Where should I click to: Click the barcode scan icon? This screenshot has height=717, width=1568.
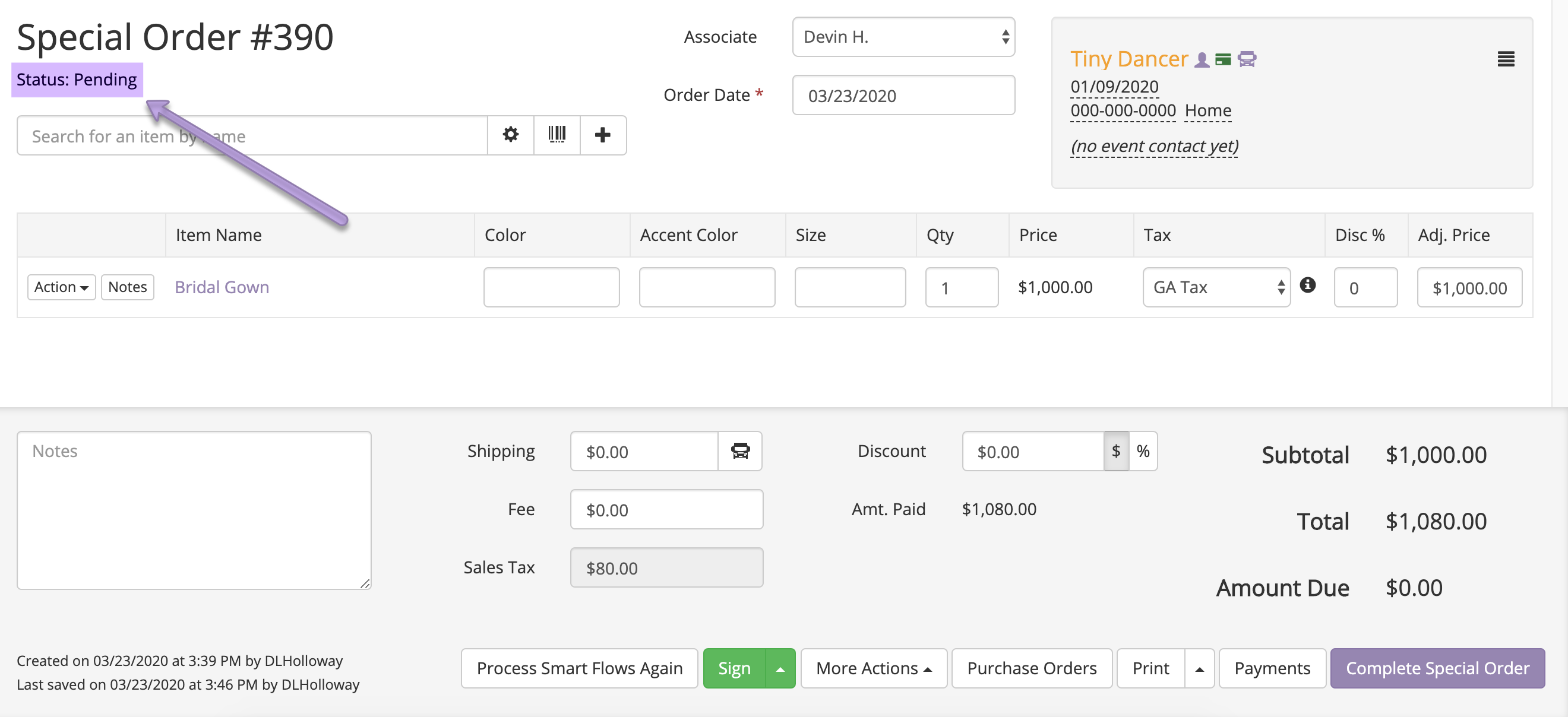click(x=557, y=135)
